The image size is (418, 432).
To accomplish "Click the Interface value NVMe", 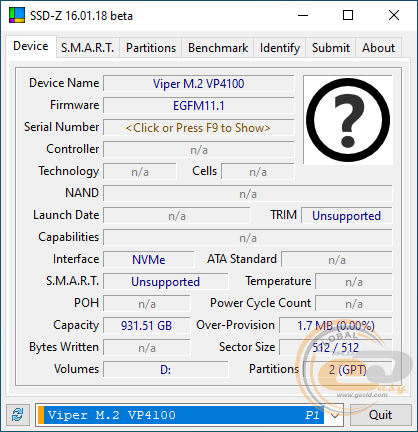I will pos(149,260).
